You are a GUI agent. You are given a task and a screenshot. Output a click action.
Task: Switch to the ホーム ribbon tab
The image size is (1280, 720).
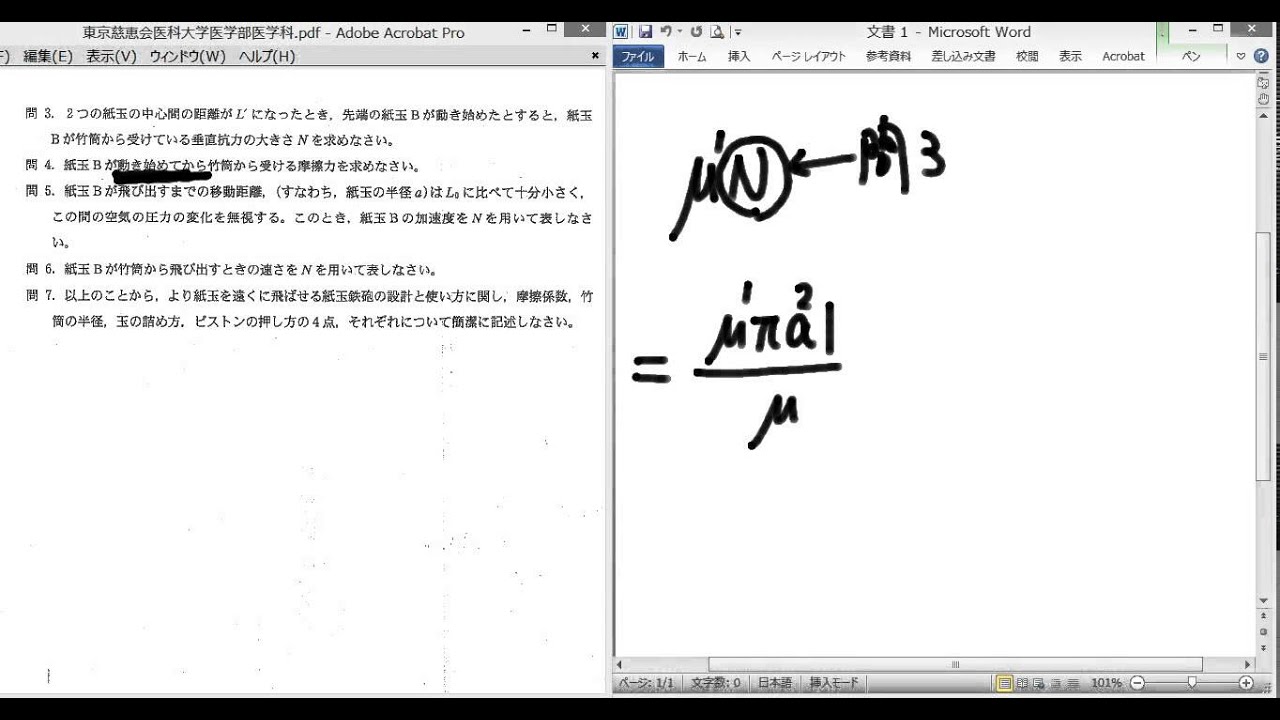click(691, 56)
